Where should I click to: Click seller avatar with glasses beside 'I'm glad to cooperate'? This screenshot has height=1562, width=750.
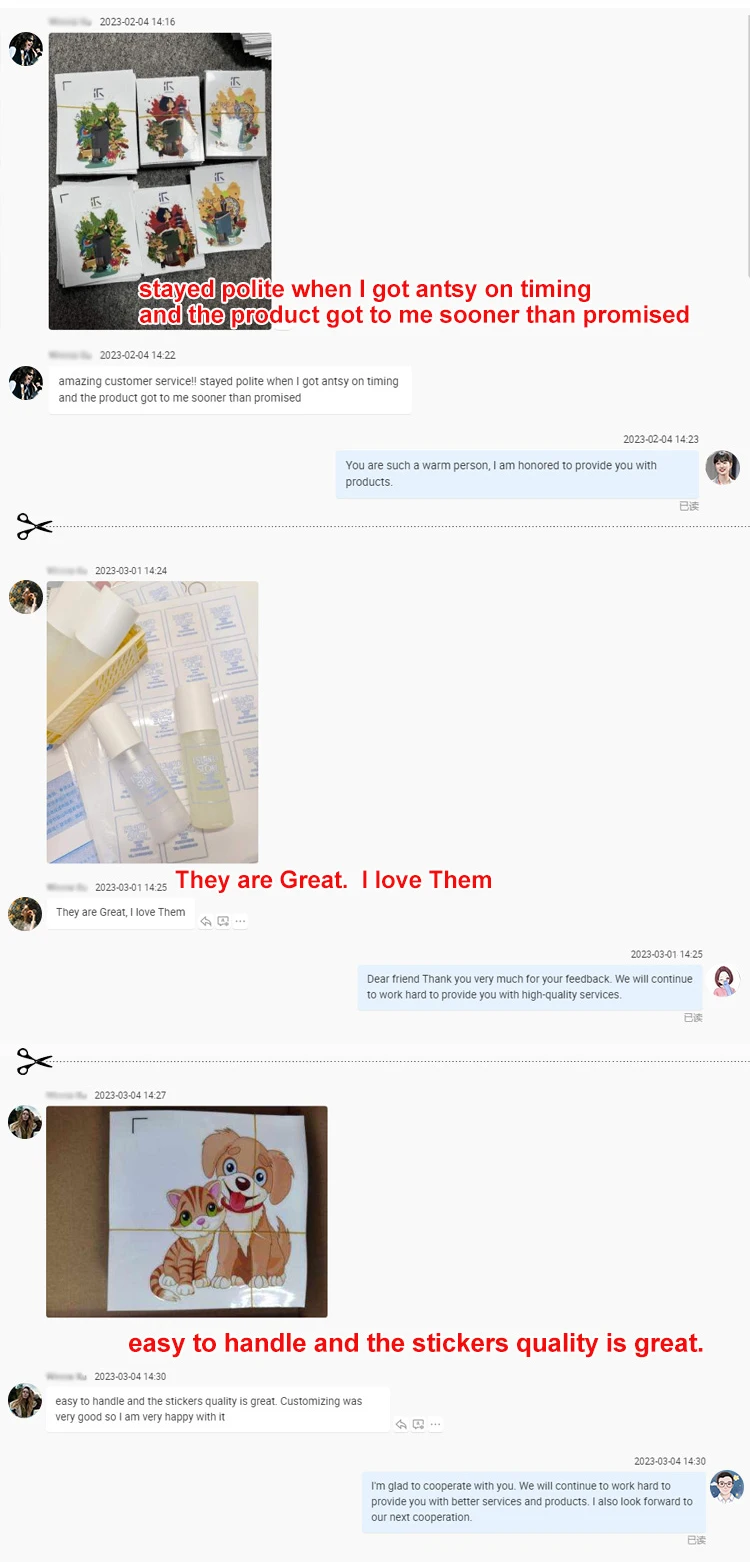(727, 1487)
